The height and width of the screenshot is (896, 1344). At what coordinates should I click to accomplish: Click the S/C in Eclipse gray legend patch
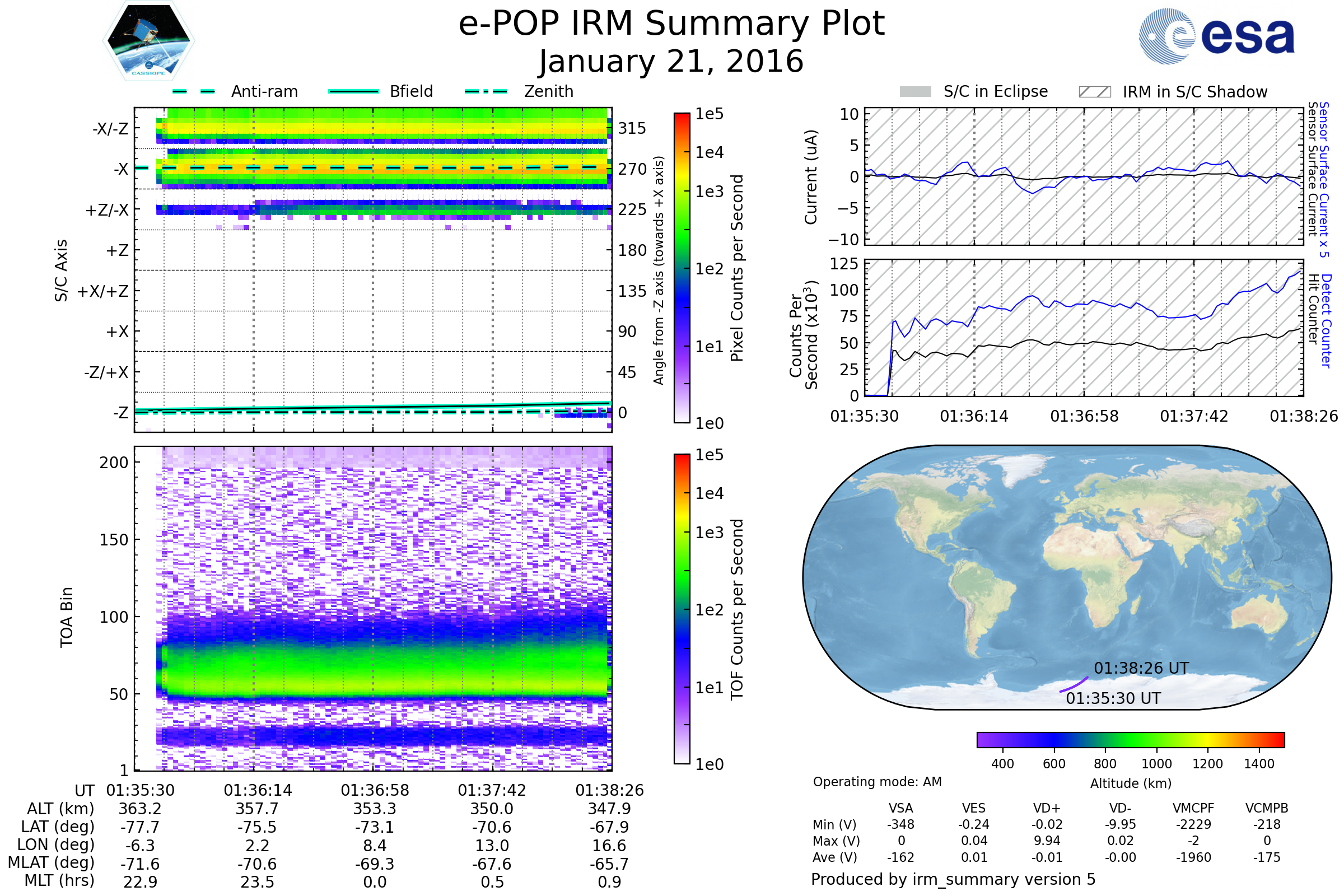[x=915, y=92]
